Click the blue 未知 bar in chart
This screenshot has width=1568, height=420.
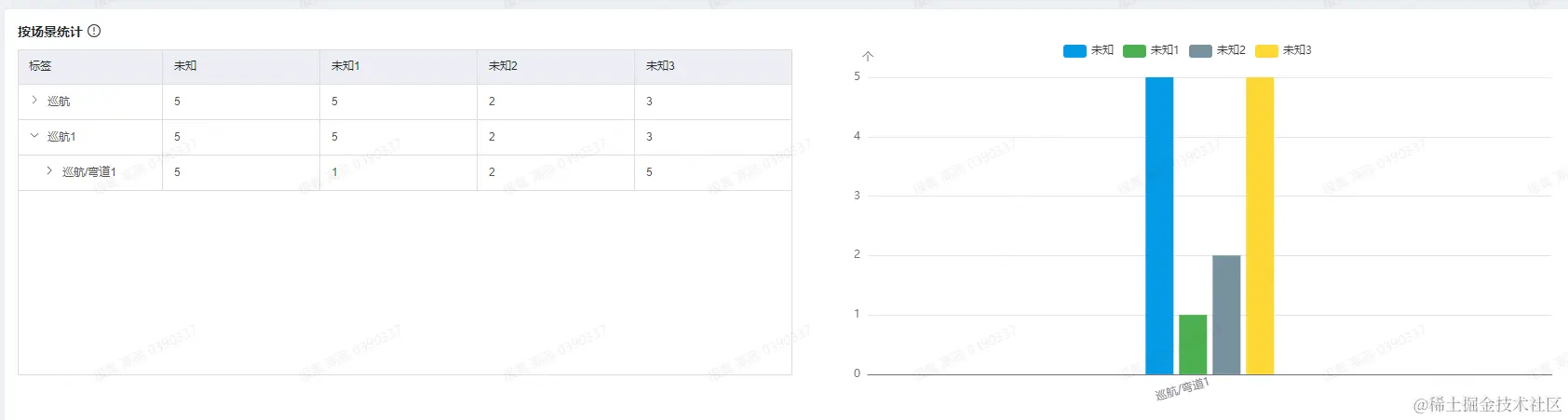[x=1159, y=225]
